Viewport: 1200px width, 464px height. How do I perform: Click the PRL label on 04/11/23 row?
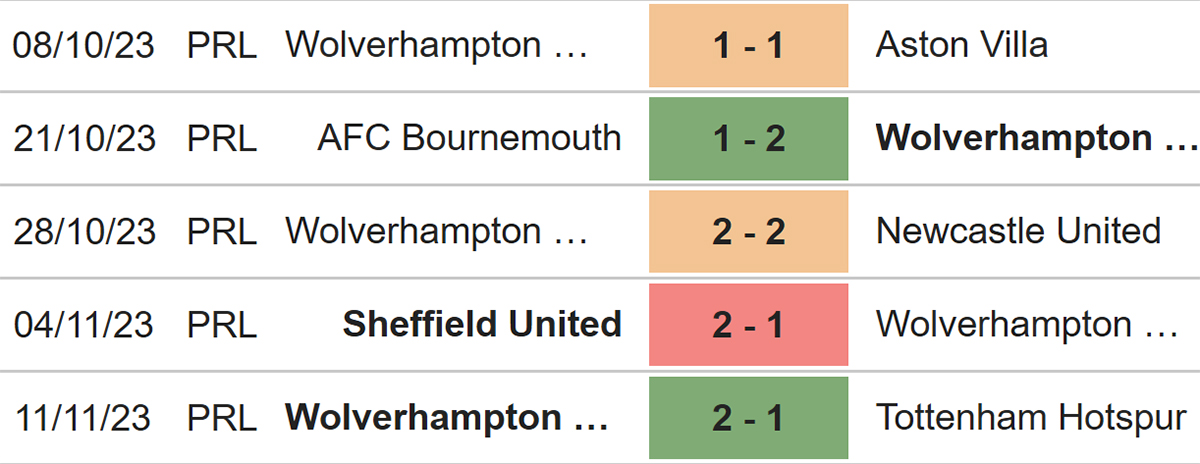coord(222,324)
